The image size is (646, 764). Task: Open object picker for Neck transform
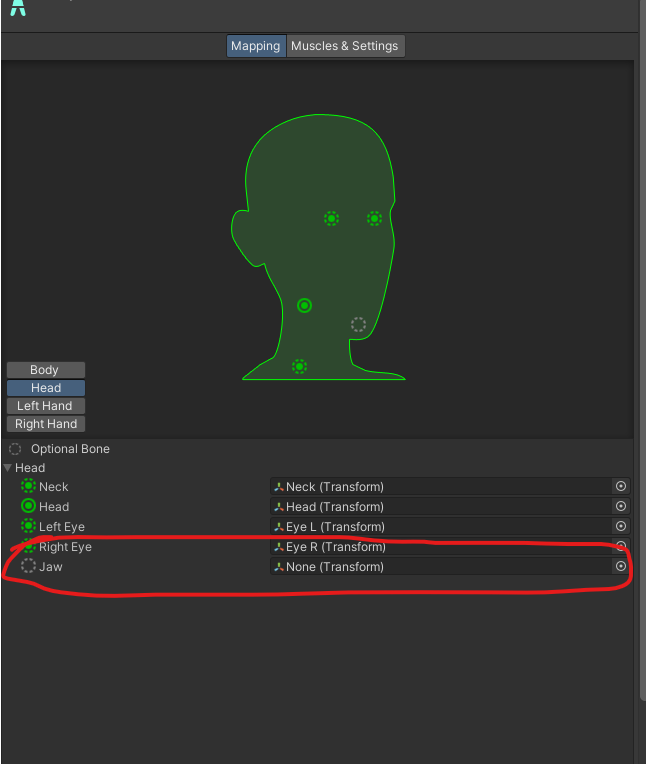click(621, 486)
